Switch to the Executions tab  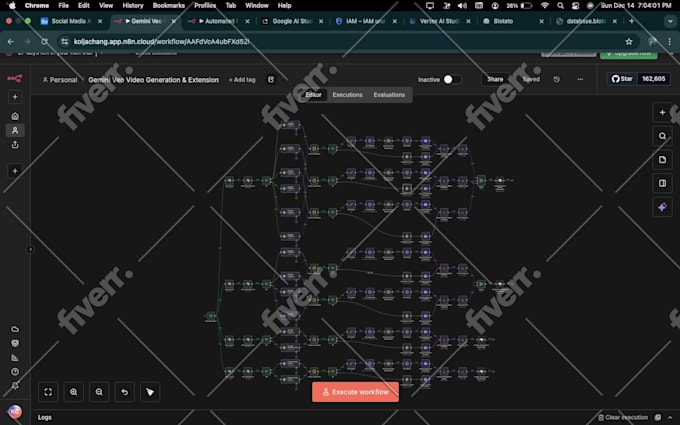[x=347, y=95]
